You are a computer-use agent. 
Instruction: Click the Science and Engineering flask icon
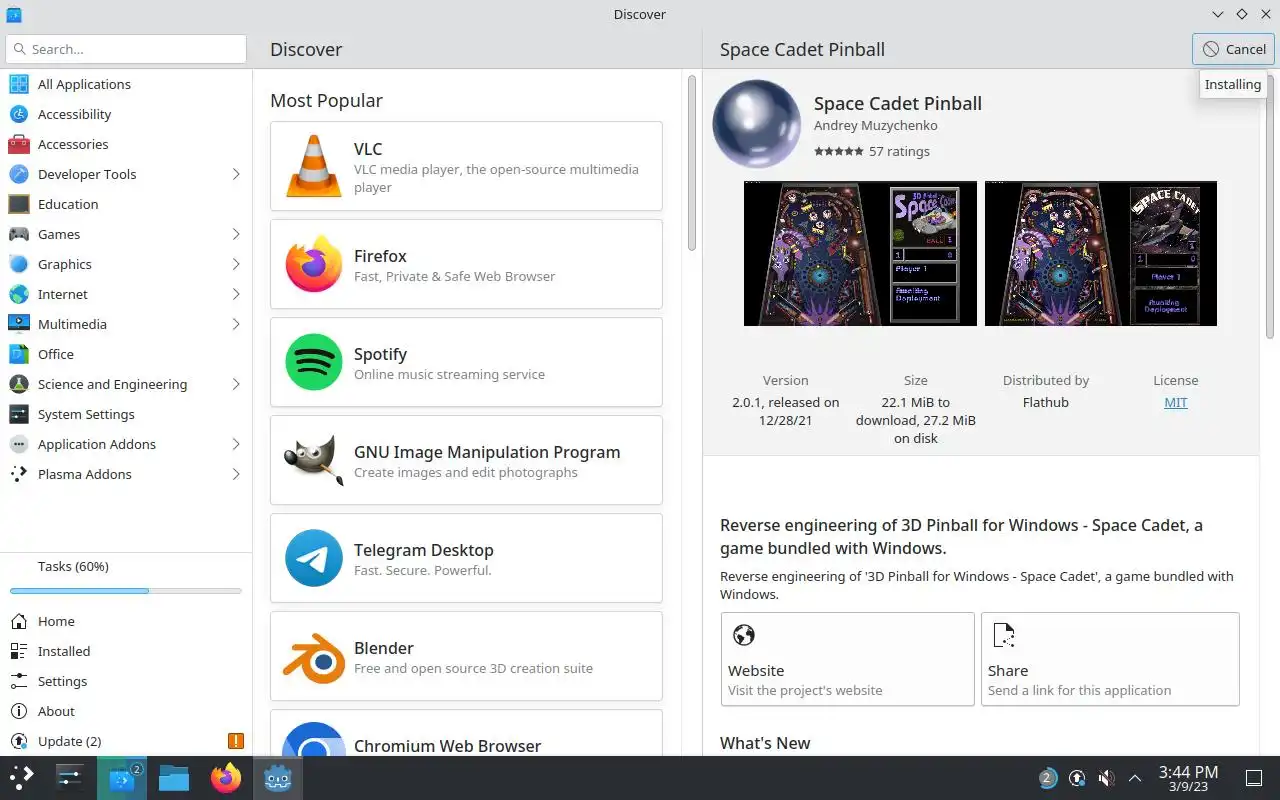pyautogui.click(x=19, y=384)
